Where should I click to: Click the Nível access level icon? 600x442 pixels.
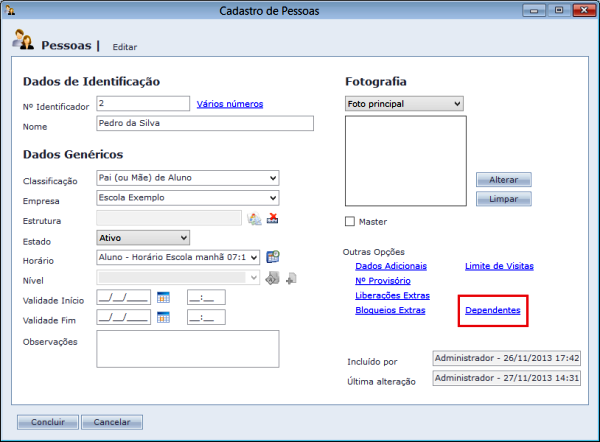(x=271, y=278)
